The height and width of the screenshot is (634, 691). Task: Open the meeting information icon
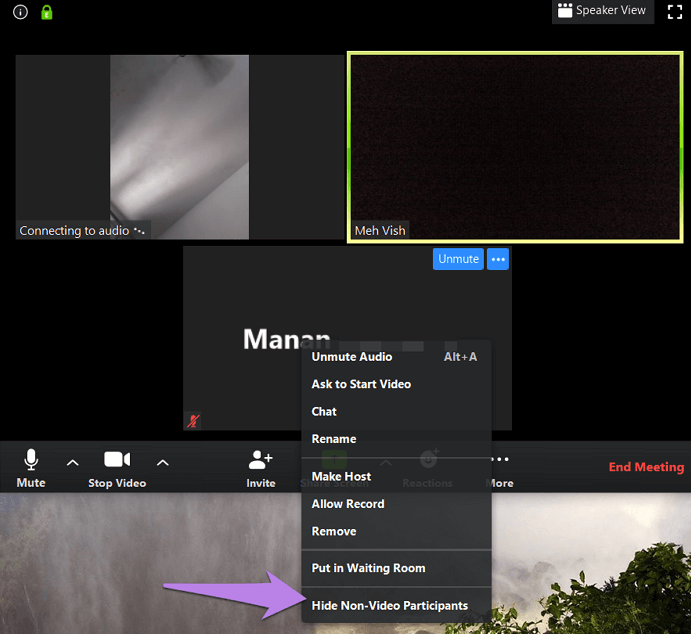(20, 12)
